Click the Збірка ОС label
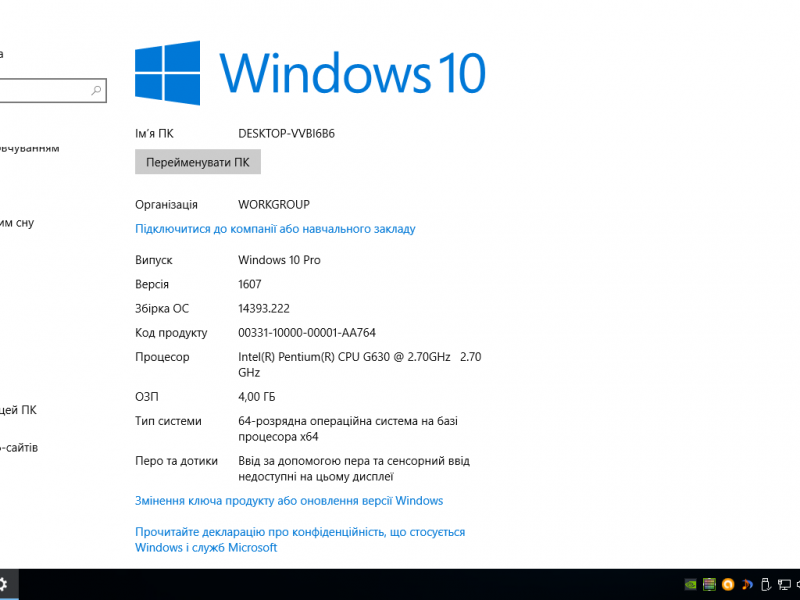Viewport: 800px width, 600px height. tap(162, 309)
